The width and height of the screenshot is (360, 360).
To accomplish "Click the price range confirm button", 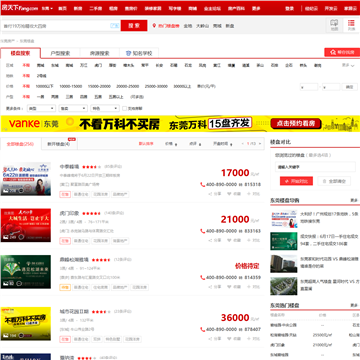I will (349, 87).
